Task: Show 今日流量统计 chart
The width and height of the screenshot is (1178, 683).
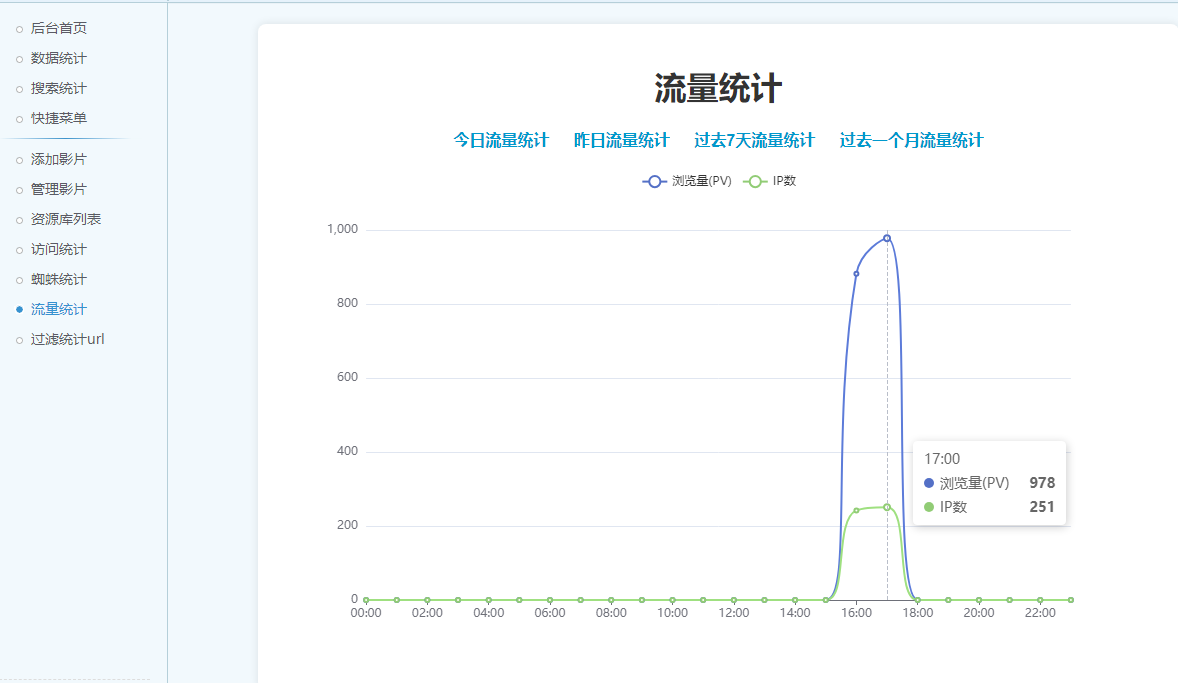Action: pos(501,140)
